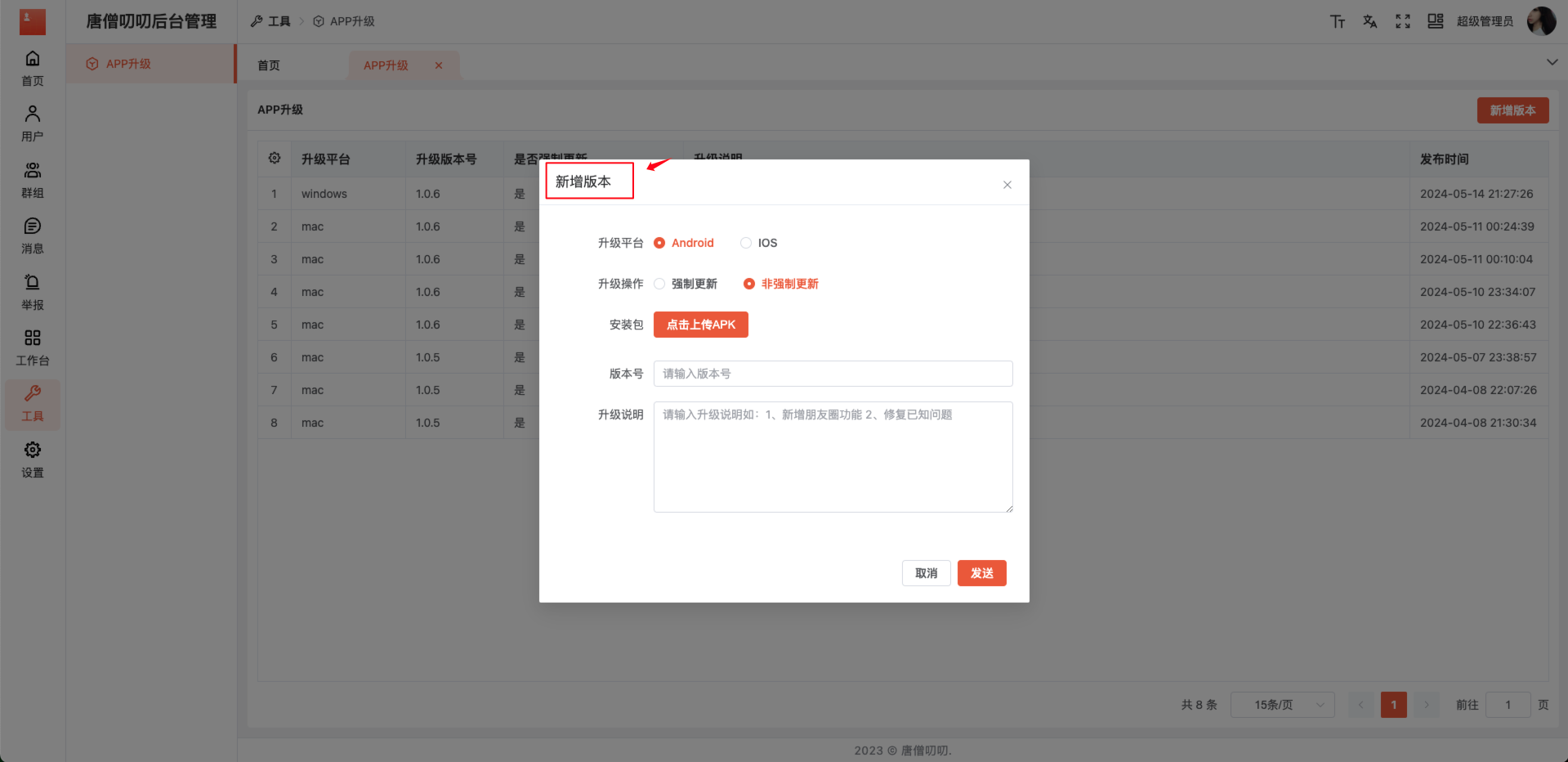Viewport: 1568px width, 762px height.
Task: Send the new version with 发送 button
Action: (x=981, y=573)
